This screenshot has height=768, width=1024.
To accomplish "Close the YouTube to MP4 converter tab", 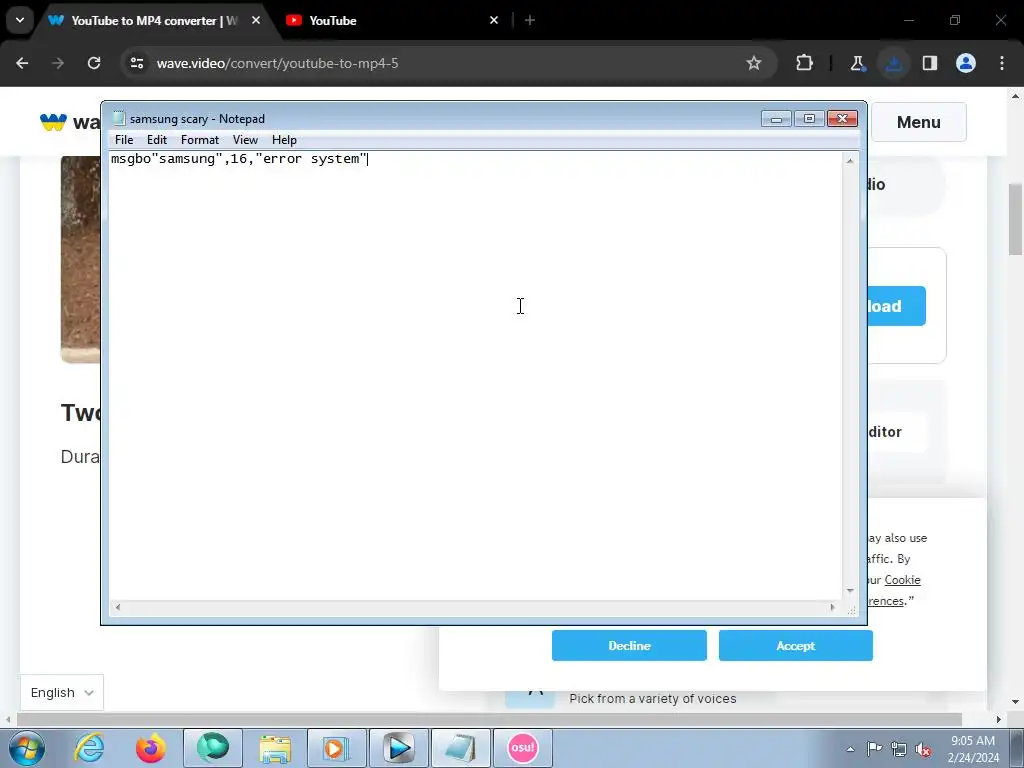I will tap(256, 20).
